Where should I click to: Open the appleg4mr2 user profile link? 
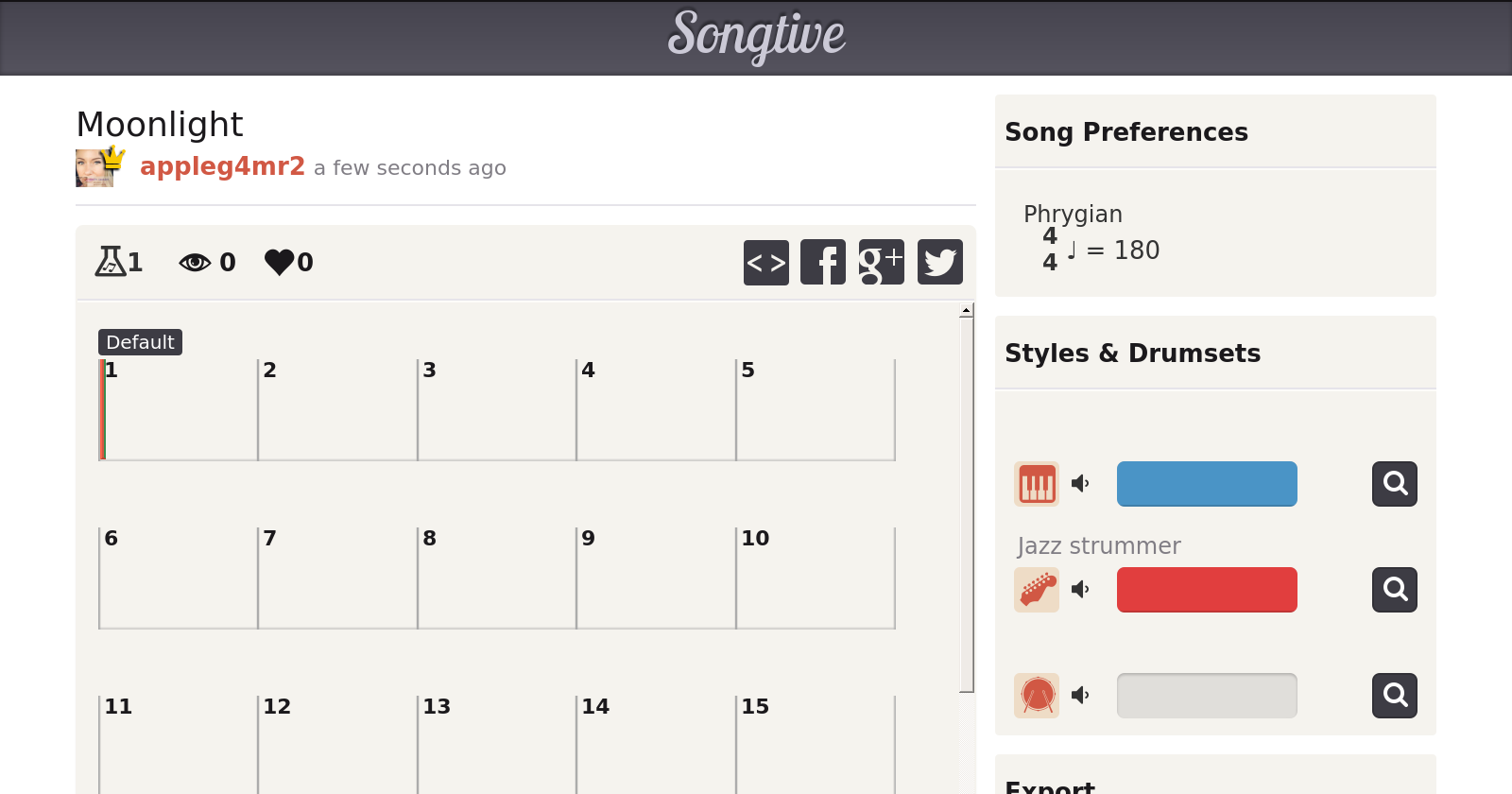pyautogui.click(x=222, y=166)
